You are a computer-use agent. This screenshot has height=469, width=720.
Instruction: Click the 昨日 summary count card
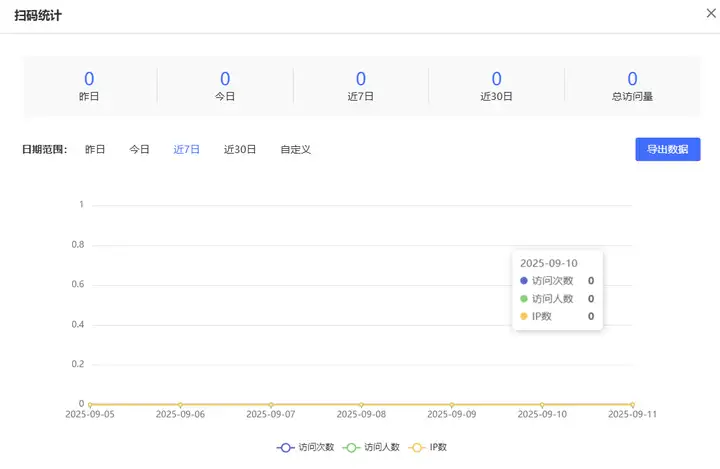tap(89, 86)
